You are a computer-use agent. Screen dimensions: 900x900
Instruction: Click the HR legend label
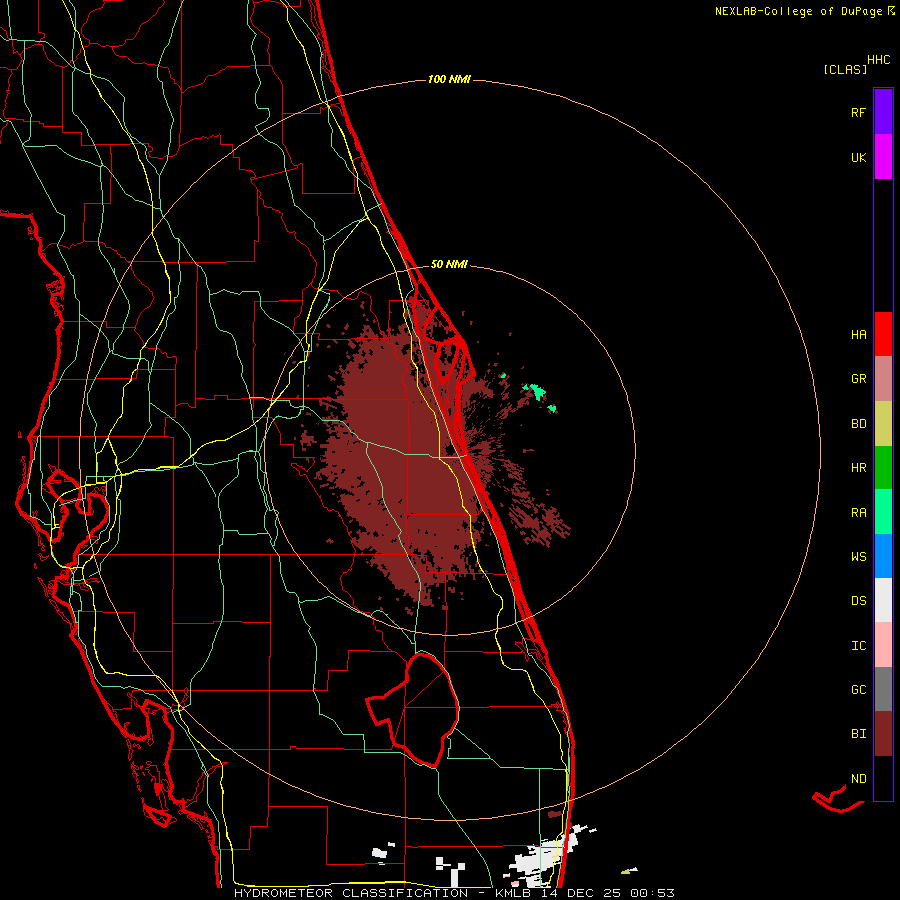tap(858, 468)
